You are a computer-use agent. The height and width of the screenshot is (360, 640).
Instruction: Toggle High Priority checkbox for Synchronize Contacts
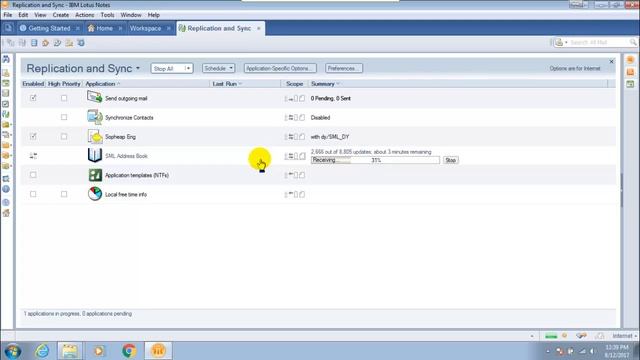[x=64, y=117]
